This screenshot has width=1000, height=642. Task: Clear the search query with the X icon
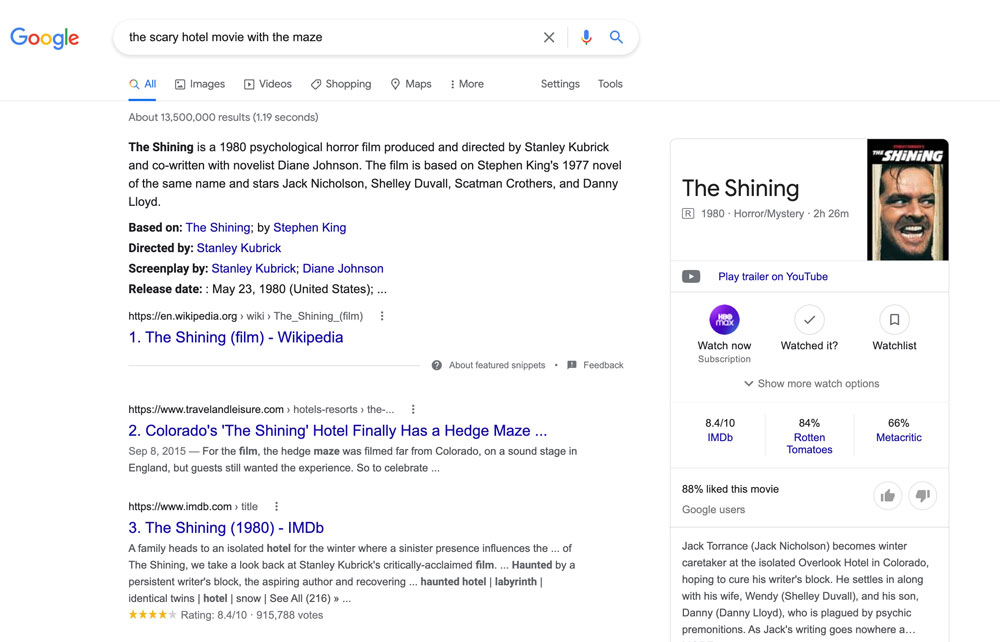(548, 37)
